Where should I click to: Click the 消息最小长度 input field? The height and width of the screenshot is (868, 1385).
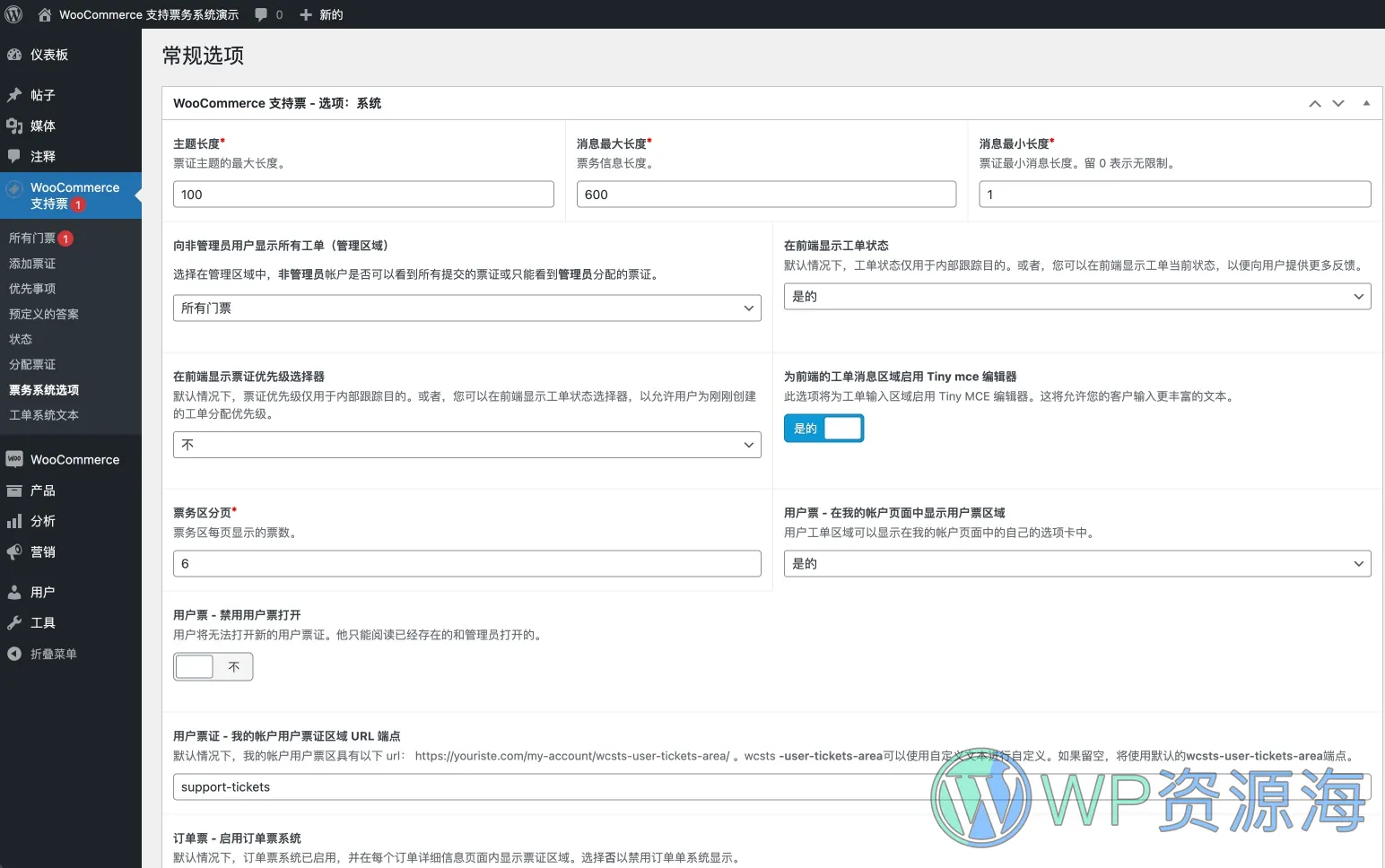(1175, 195)
